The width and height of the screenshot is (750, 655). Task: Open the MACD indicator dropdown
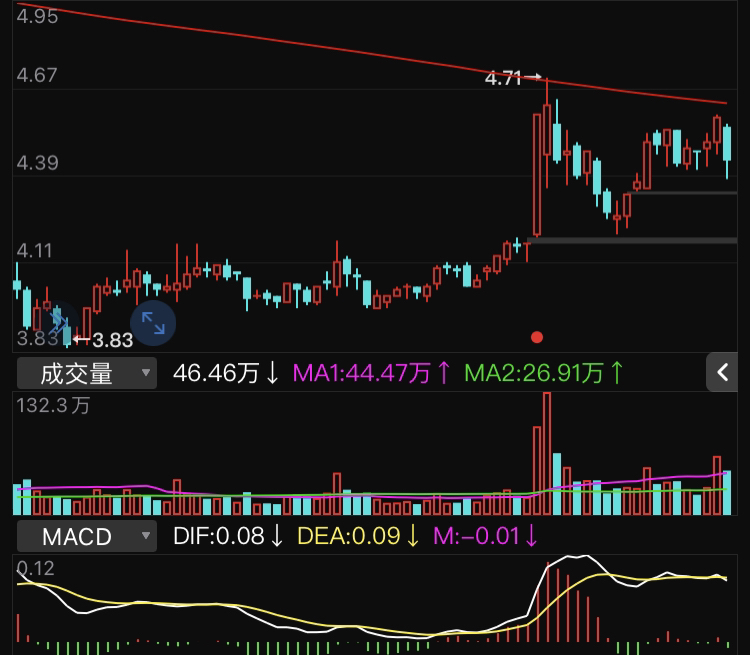point(87,536)
